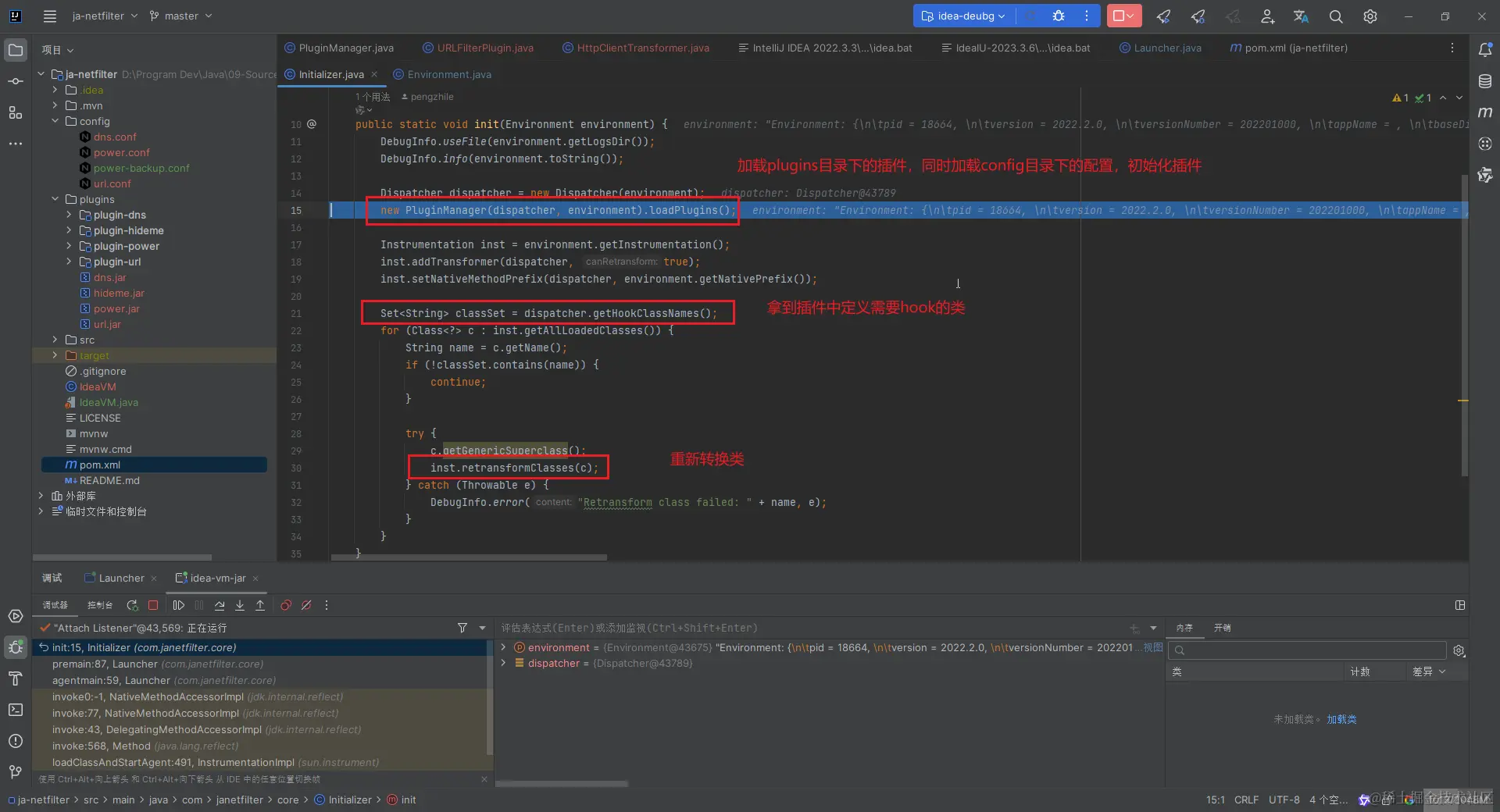Step into the method
The height and width of the screenshot is (812, 1500).
click(240, 605)
